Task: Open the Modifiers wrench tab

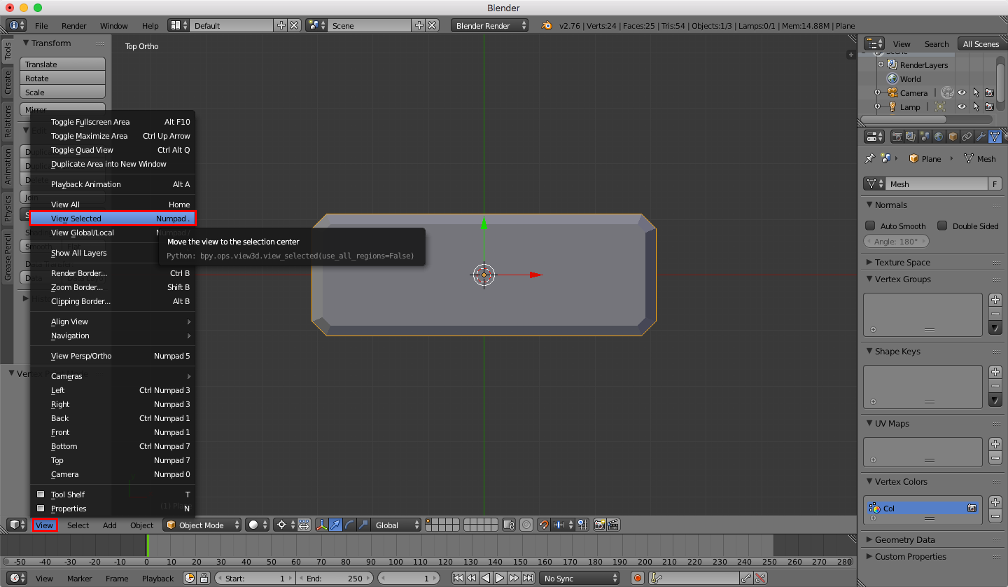Action: click(x=980, y=137)
